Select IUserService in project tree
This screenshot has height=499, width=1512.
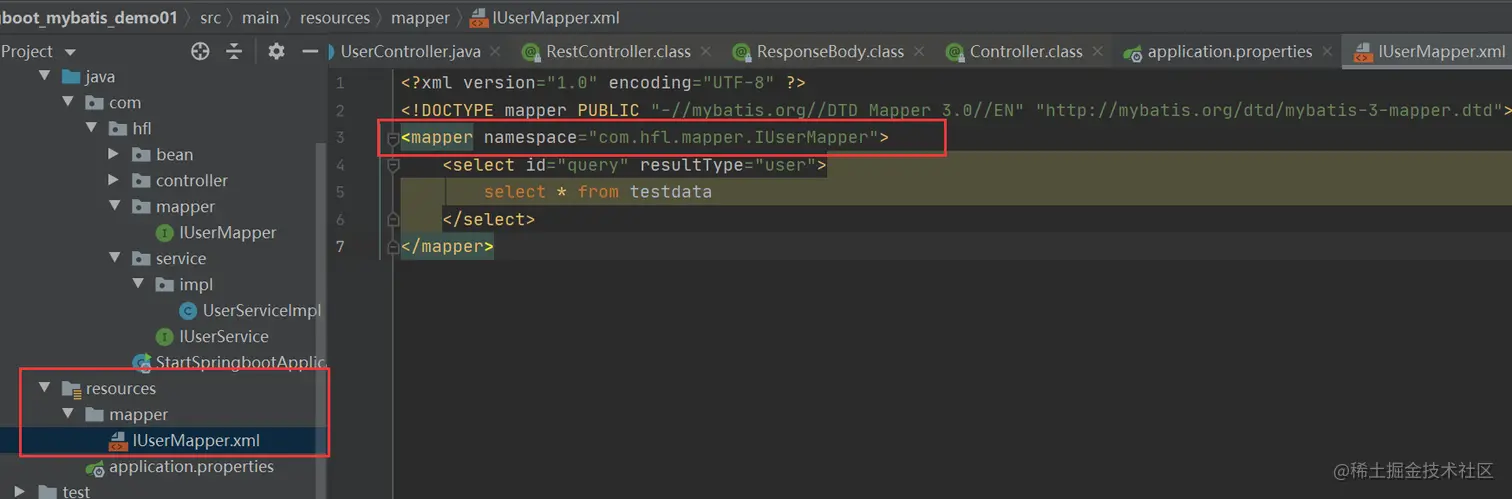(x=224, y=336)
